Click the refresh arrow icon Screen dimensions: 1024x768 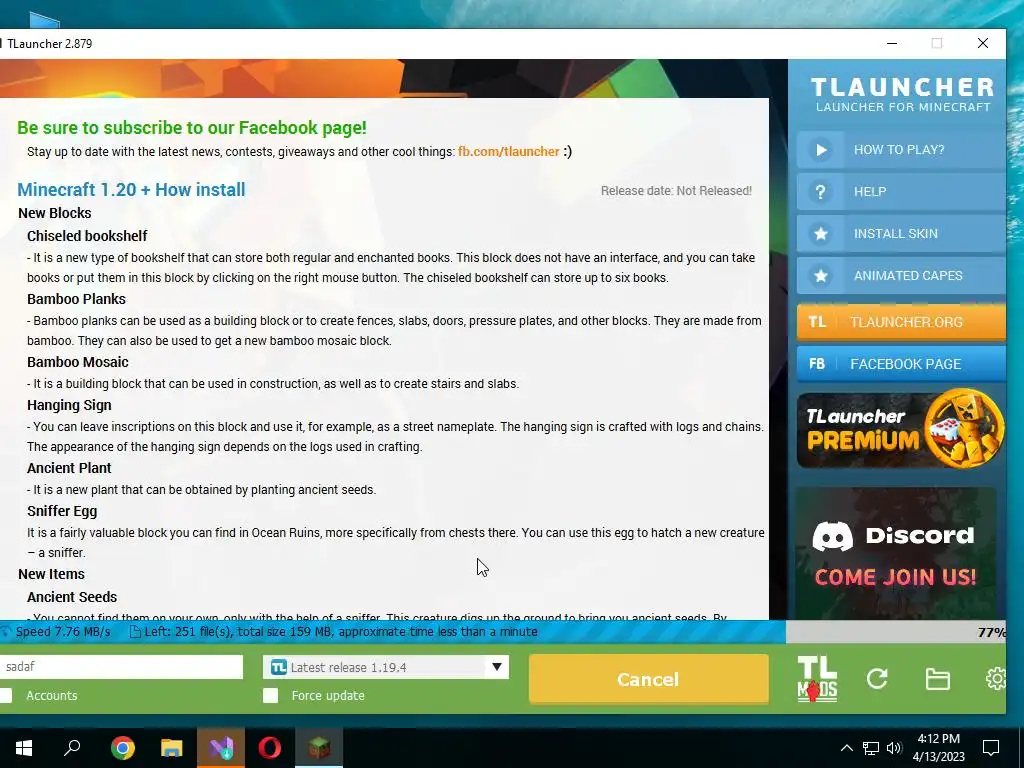(x=877, y=679)
